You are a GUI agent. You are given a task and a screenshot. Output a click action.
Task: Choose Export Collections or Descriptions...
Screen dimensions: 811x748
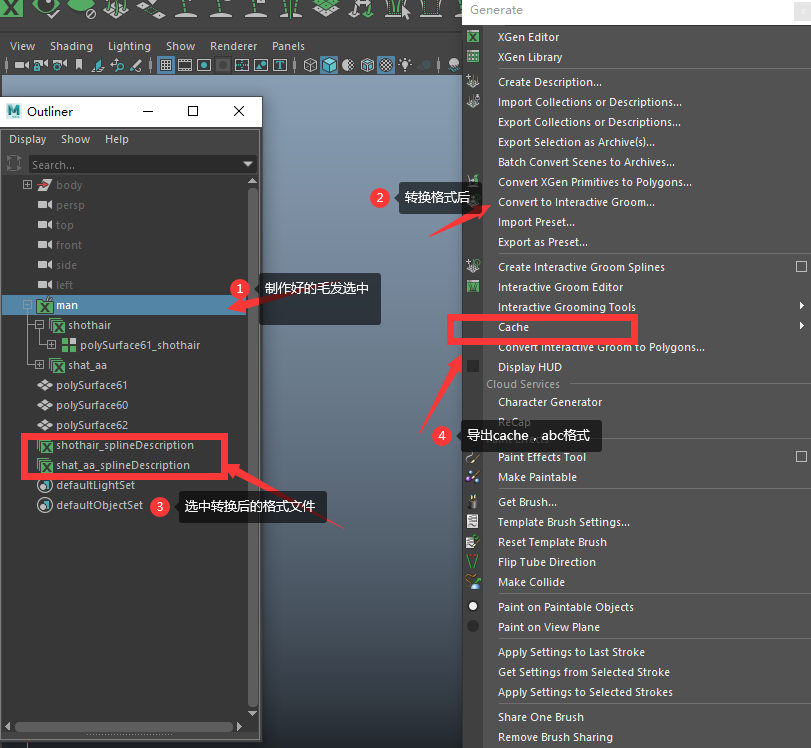[589, 122]
